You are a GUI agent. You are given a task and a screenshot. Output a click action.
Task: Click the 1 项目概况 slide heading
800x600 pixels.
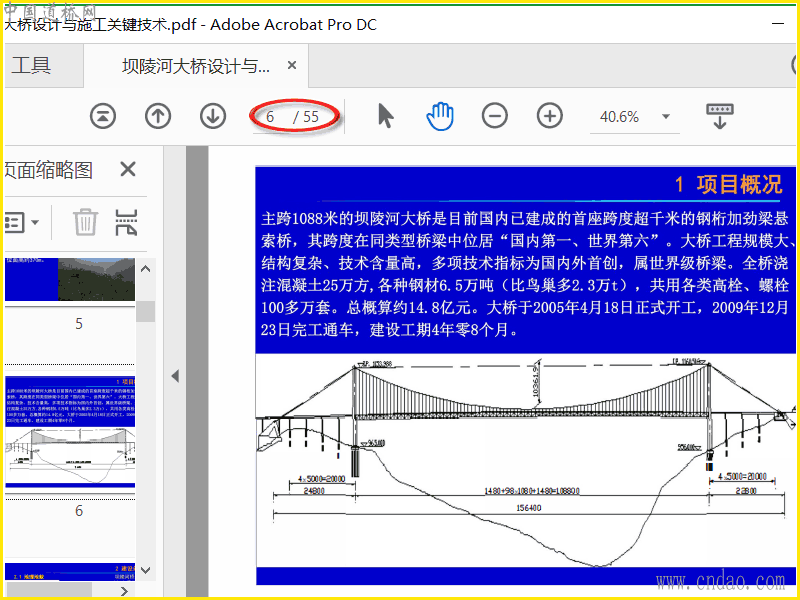pyautogui.click(x=728, y=184)
